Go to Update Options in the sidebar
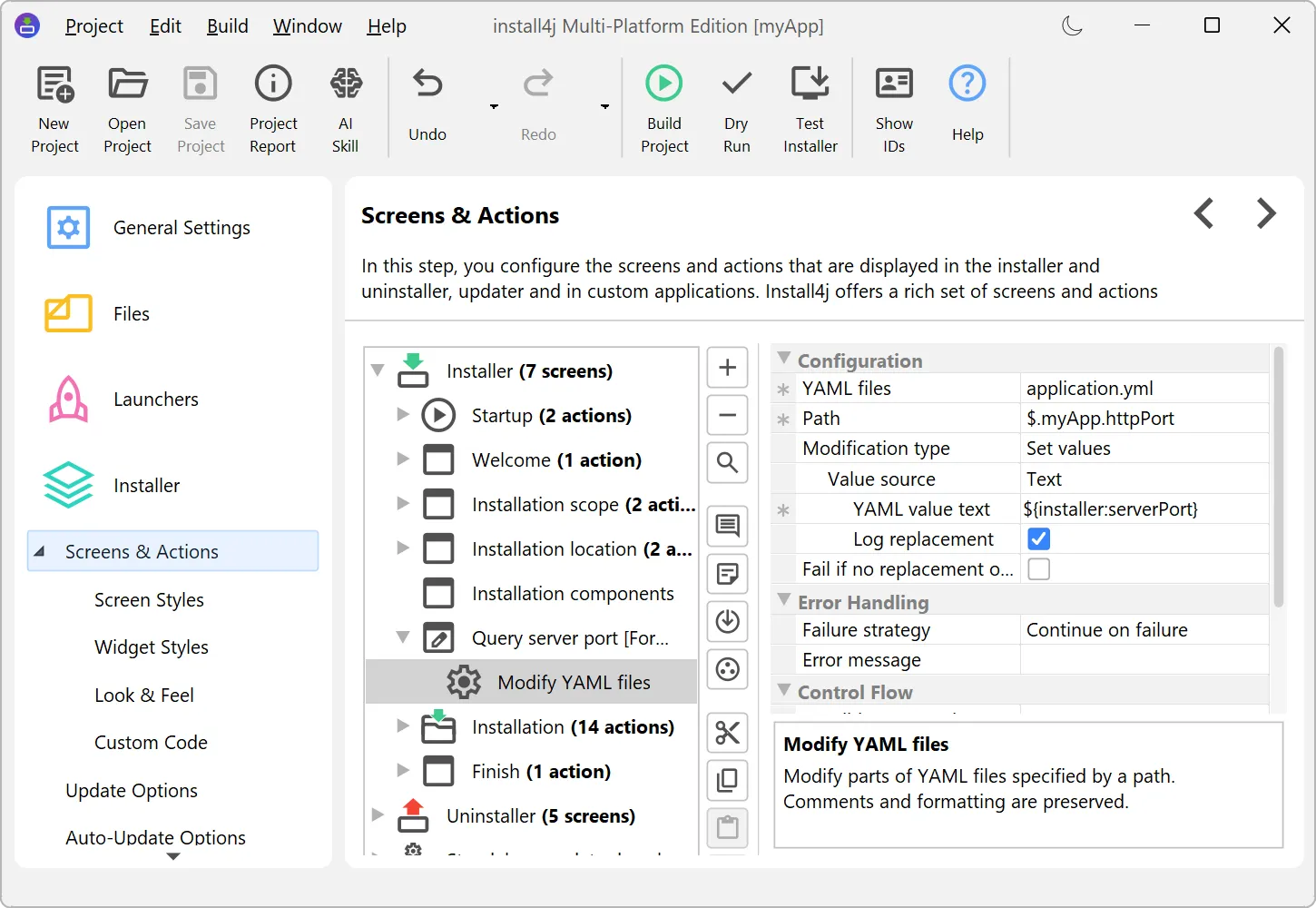Image resolution: width=1316 pixels, height=908 pixels. click(132, 791)
